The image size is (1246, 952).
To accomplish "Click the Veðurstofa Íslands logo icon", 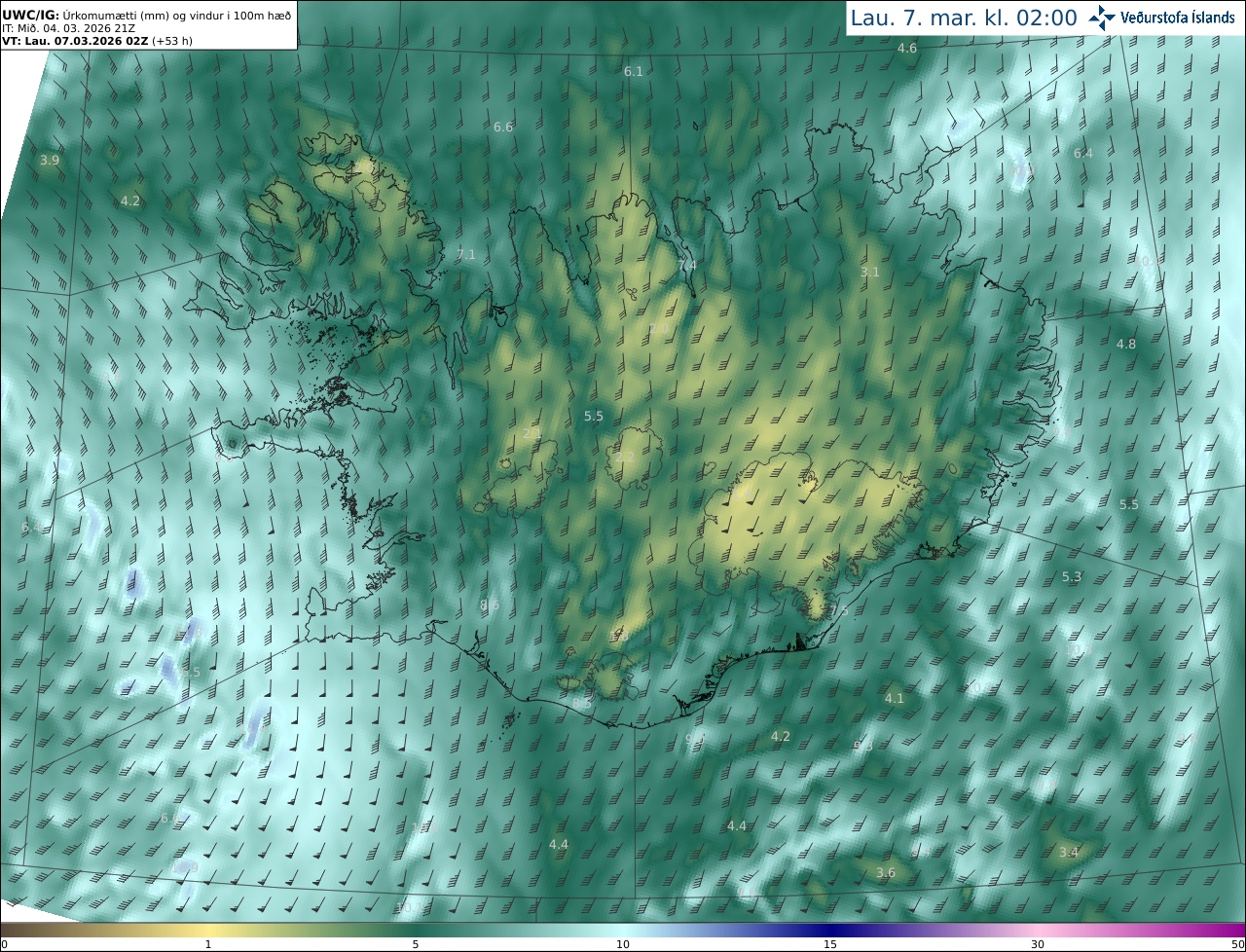I will coord(1102,18).
